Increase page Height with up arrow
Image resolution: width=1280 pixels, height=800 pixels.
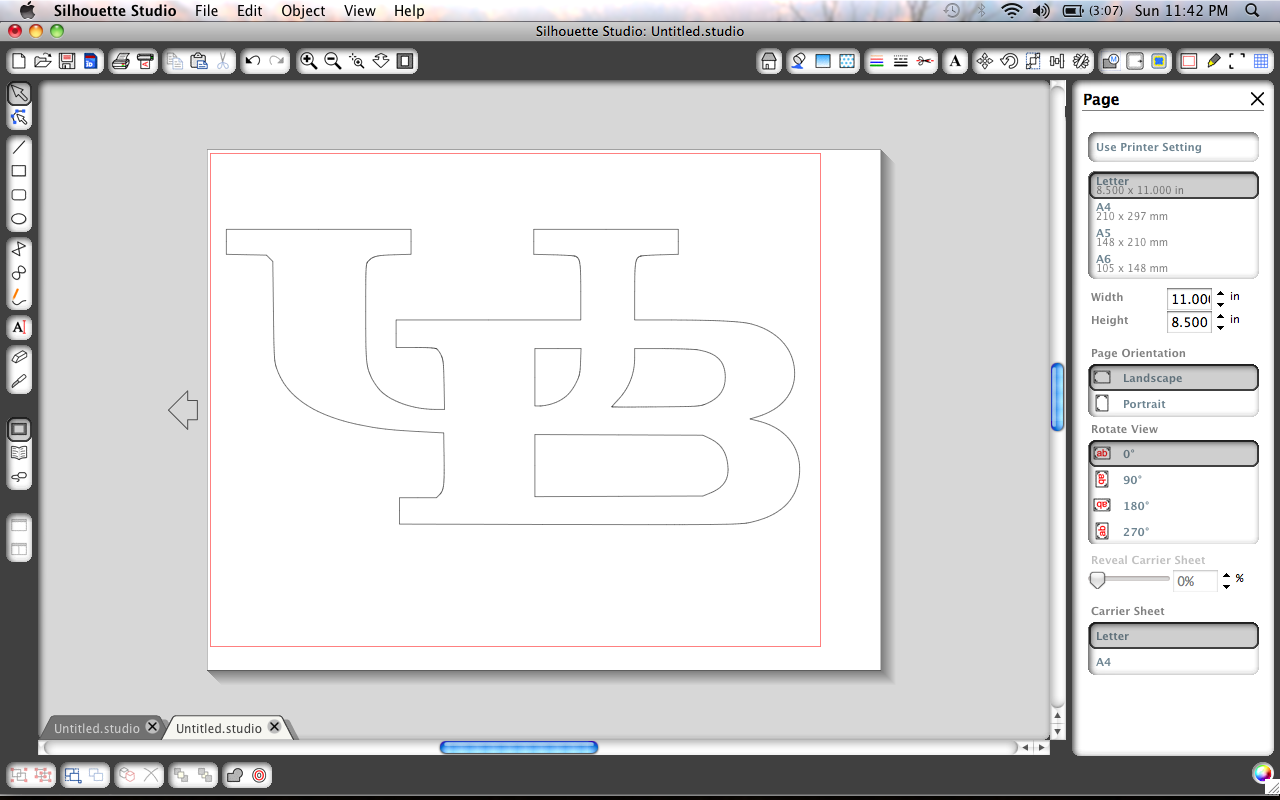pyautogui.click(x=1221, y=317)
